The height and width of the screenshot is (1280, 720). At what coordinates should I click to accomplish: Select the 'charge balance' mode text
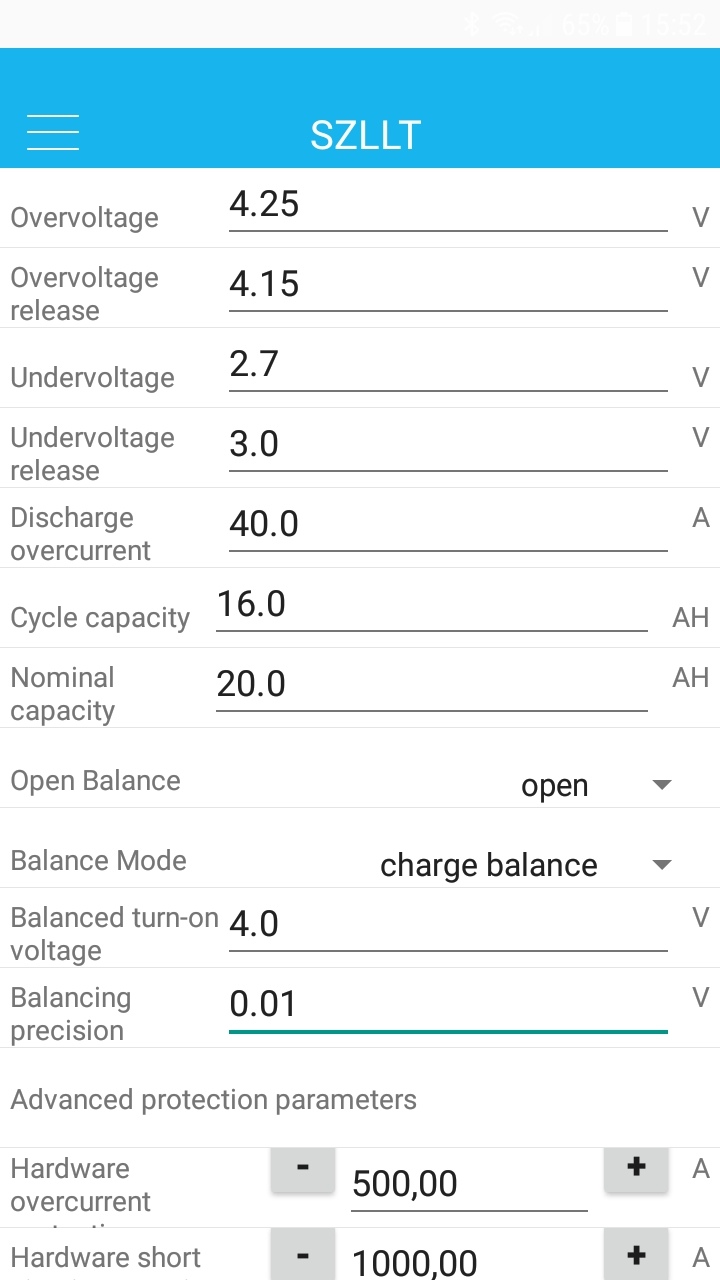click(x=489, y=866)
